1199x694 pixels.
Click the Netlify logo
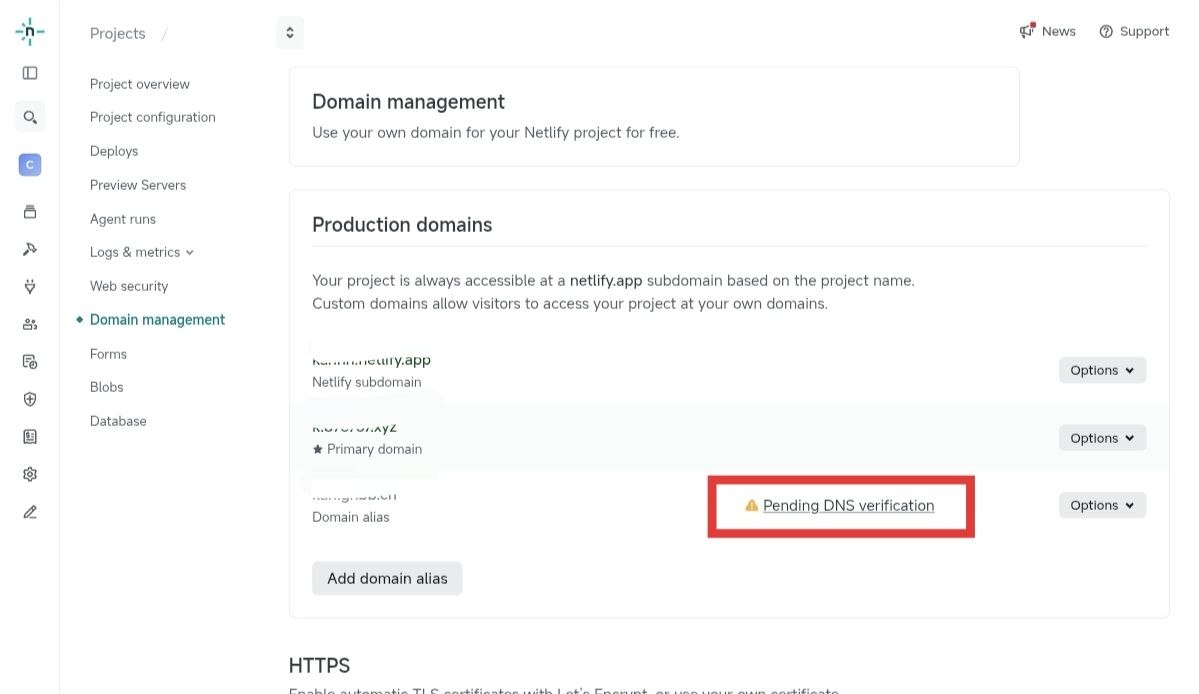30,31
